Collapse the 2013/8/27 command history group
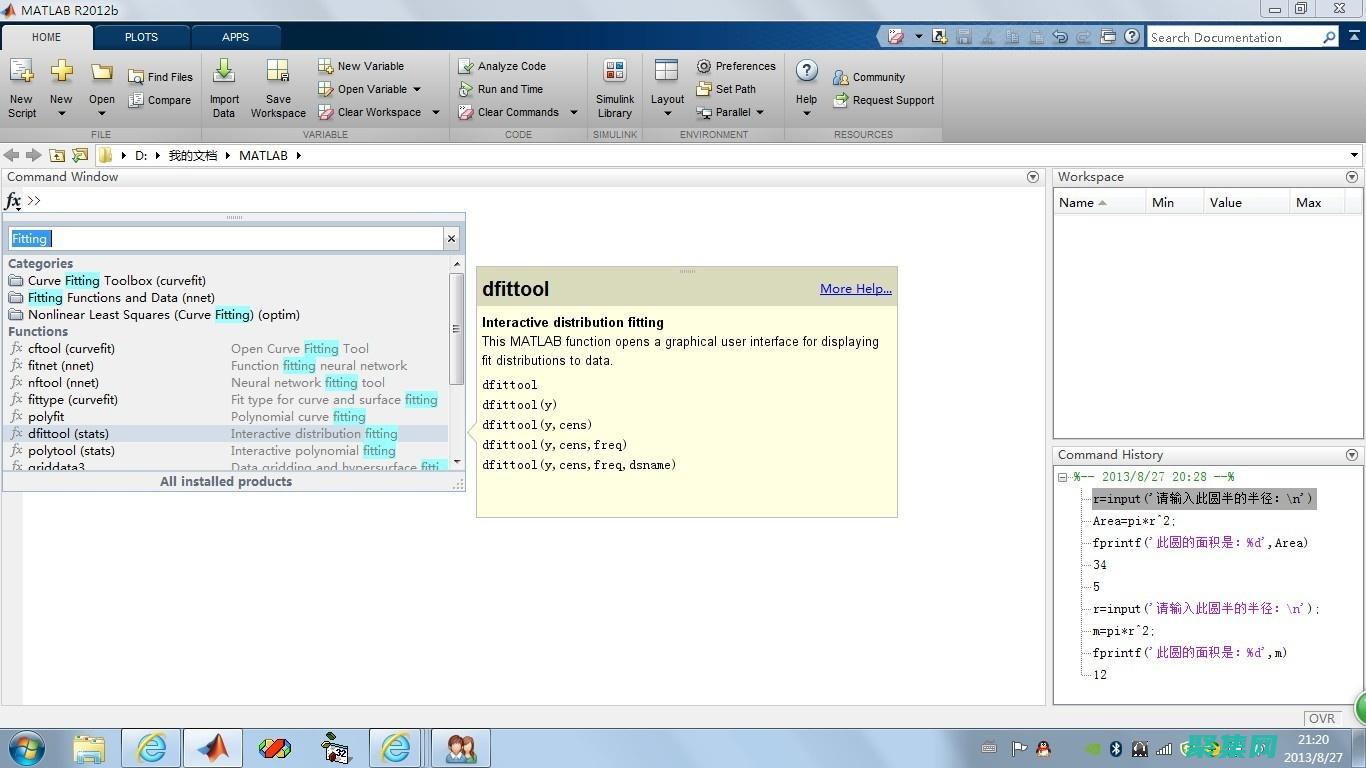The width and height of the screenshot is (1366, 768). point(1063,477)
